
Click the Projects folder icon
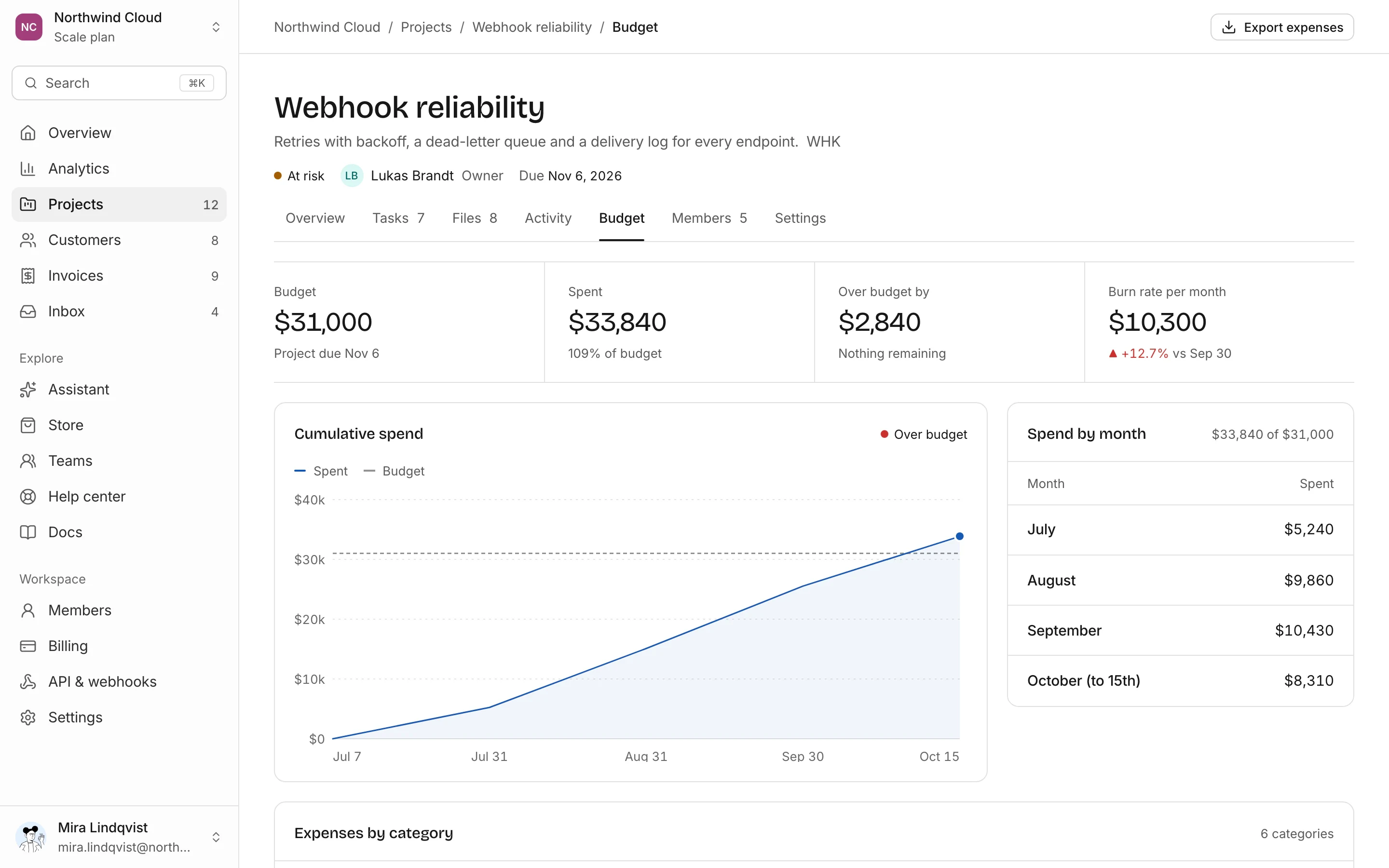[x=27, y=204]
